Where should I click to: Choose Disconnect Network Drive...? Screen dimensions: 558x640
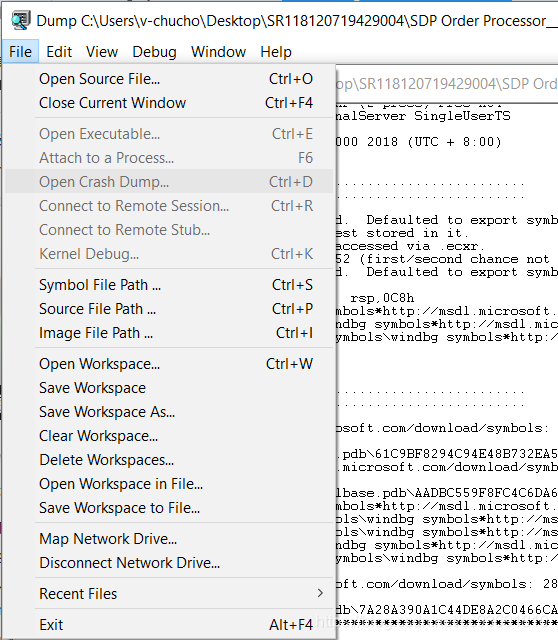tap(169, 563)
